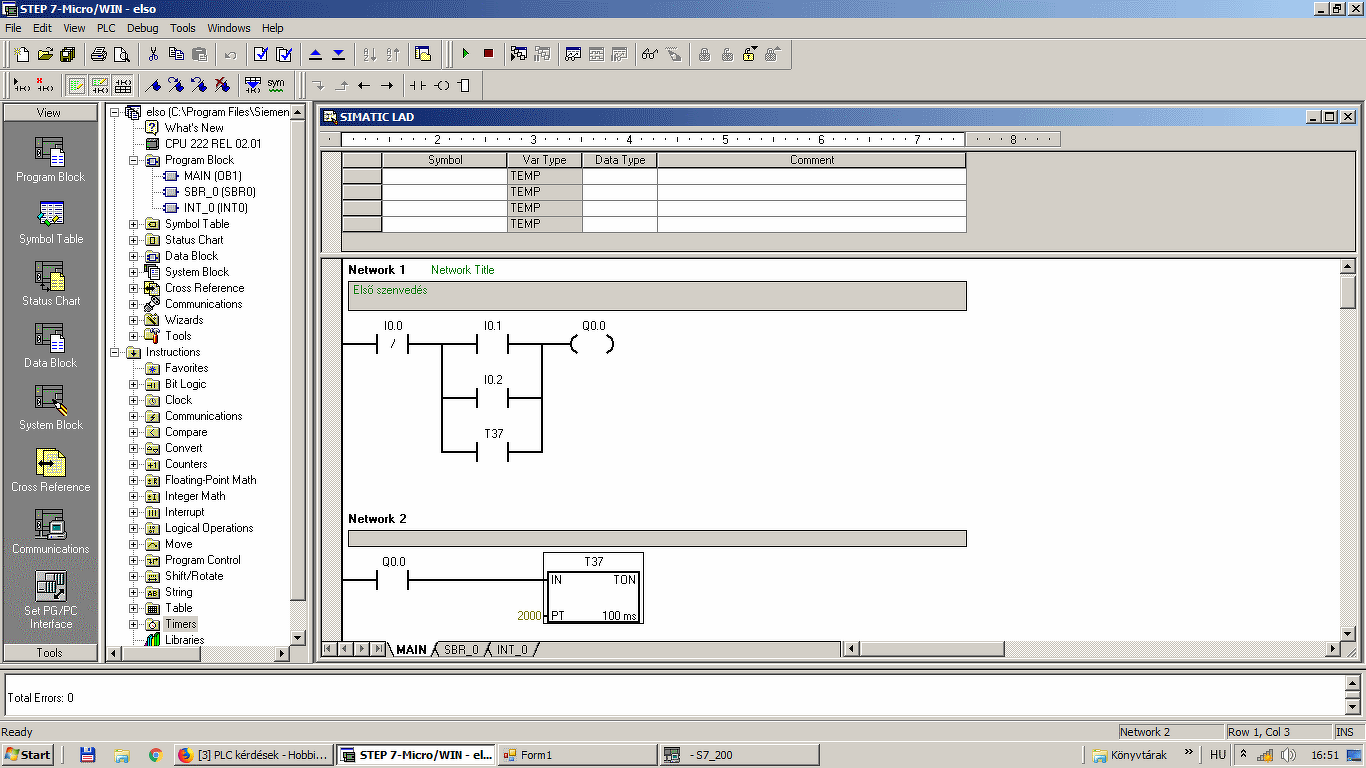
Task: Click the instruction tree vertical scrollbar
Action: pyautogui.click(x=297, y=375)
